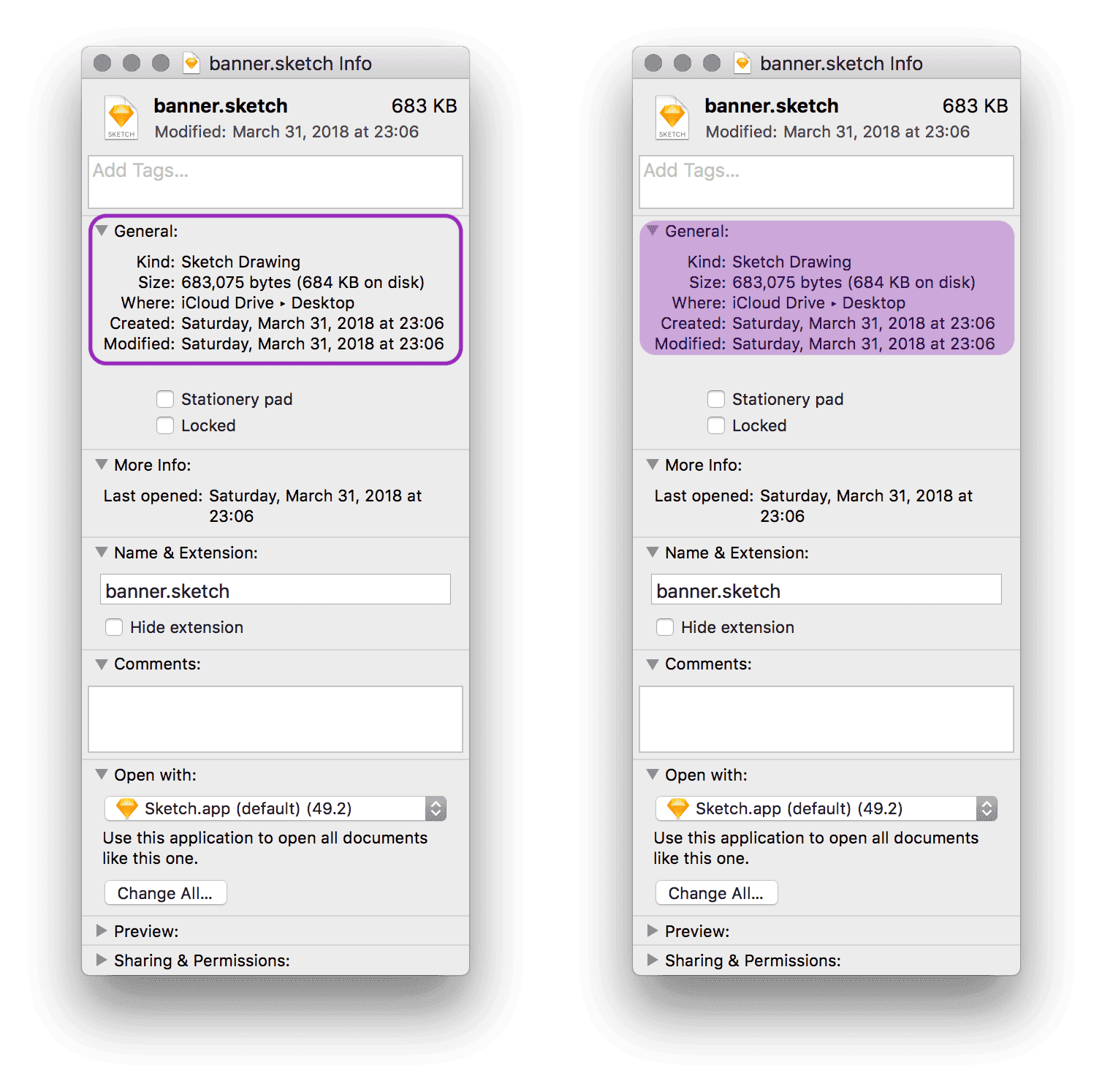Enable Locked checkbox in right window
The height and width of the screenshot is (1092, 1102).
click(716, 425)
